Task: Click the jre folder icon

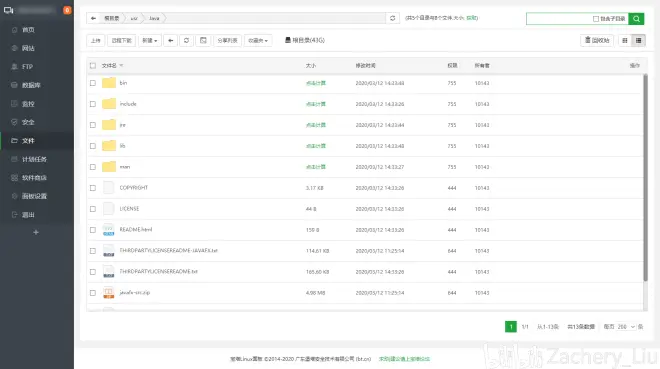Action: point(109,125)
